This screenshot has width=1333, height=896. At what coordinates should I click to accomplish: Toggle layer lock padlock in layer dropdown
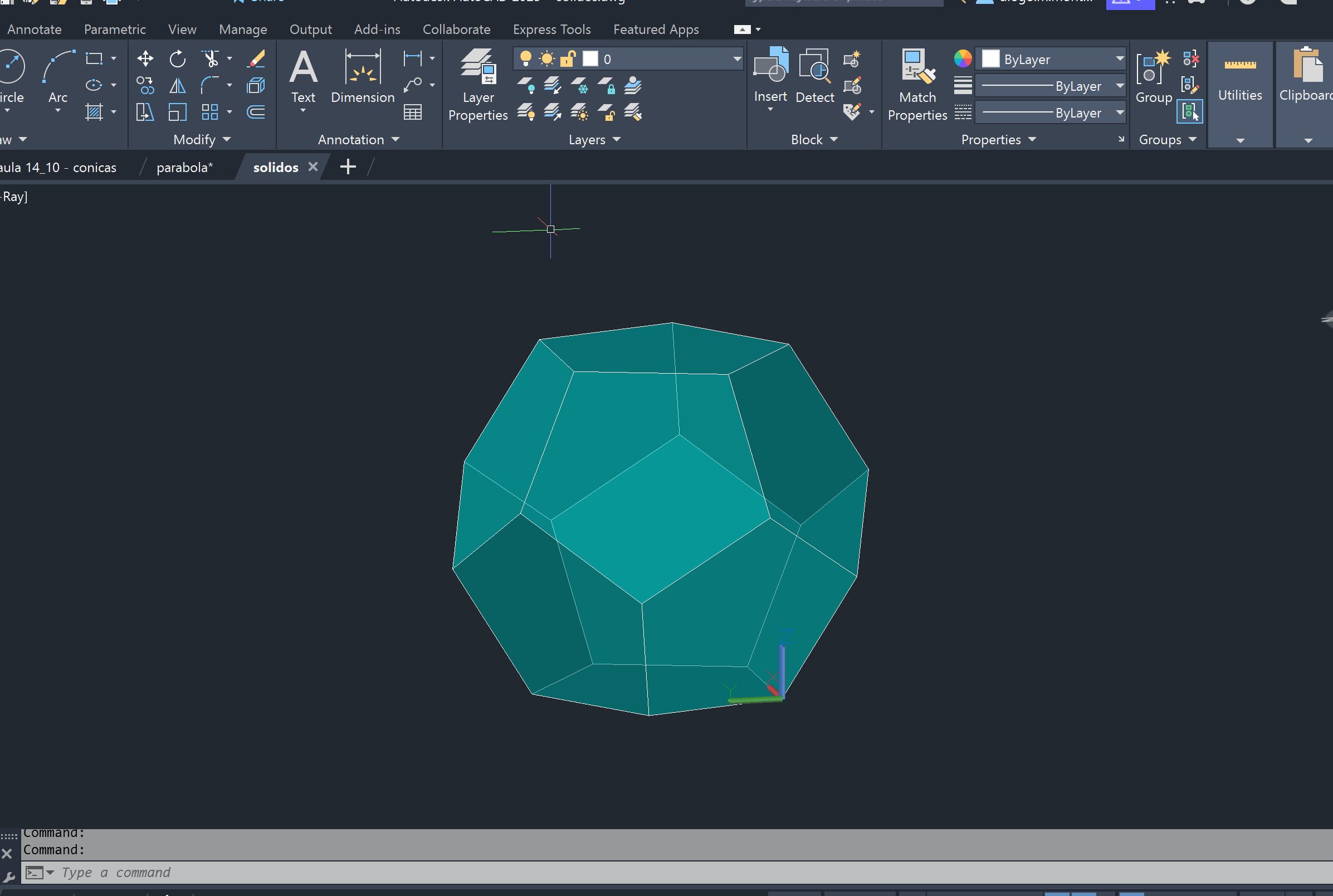coord(568,59)
